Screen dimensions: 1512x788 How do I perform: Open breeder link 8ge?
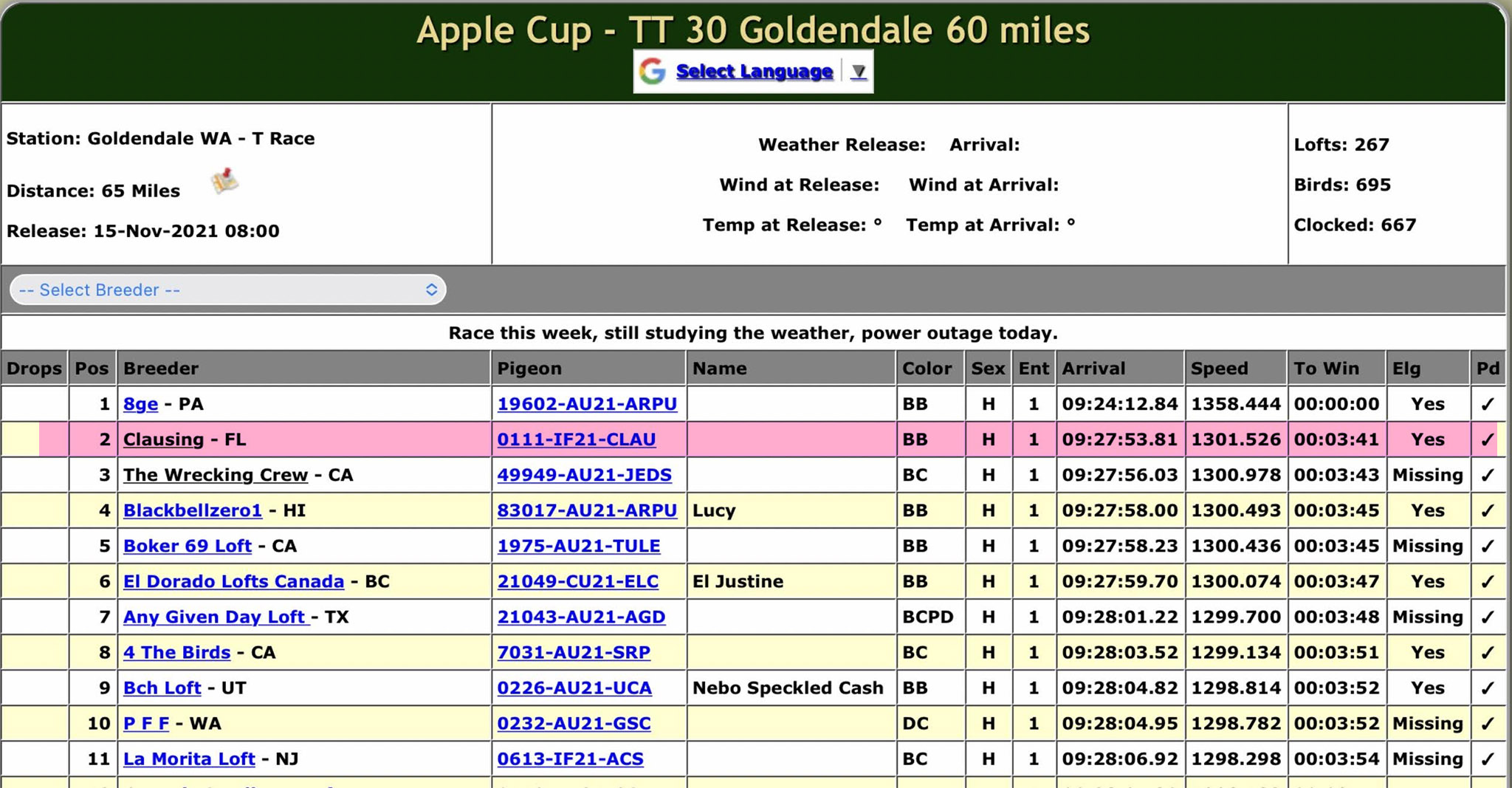[x=140, y=405]
